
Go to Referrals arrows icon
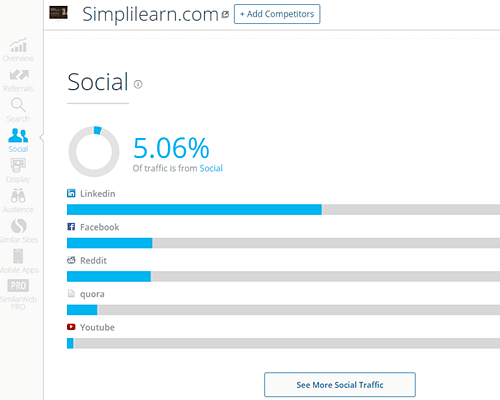(19, 75)
